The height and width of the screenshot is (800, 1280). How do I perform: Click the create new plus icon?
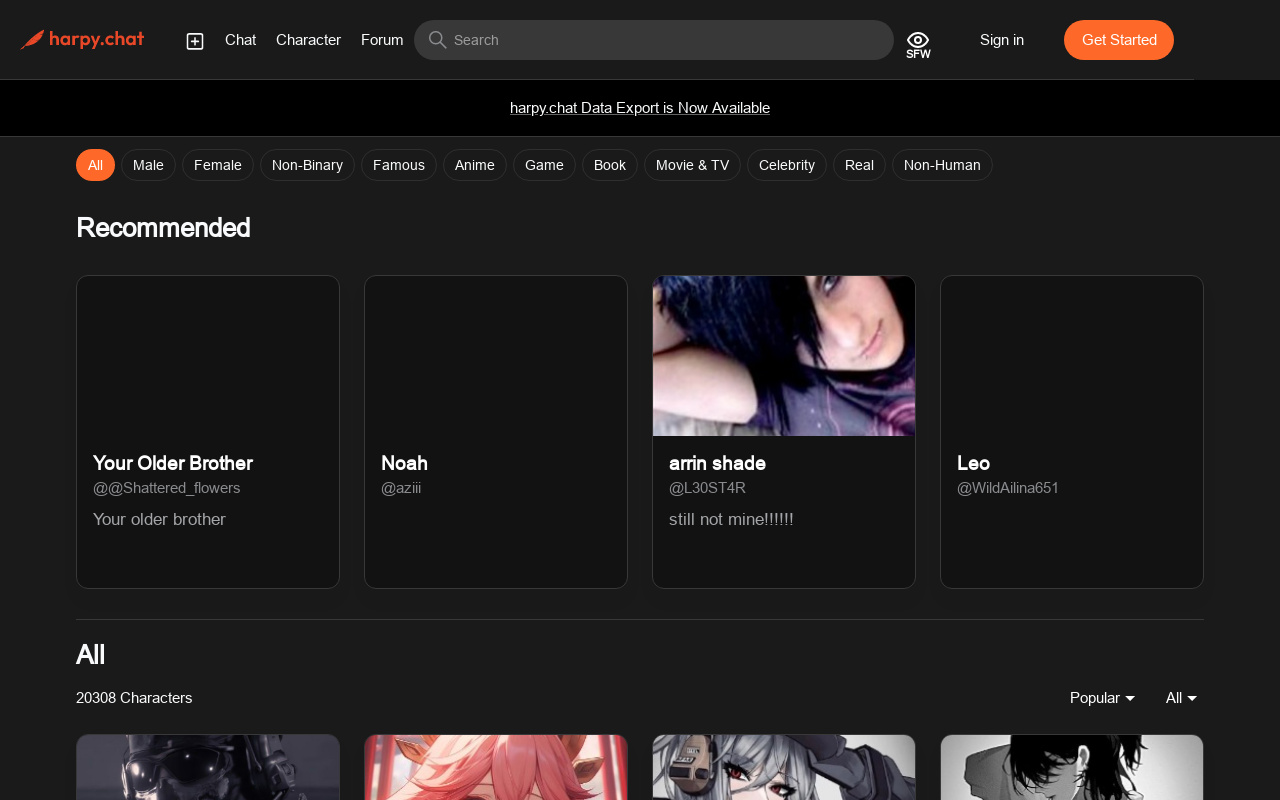coord(195,41)
